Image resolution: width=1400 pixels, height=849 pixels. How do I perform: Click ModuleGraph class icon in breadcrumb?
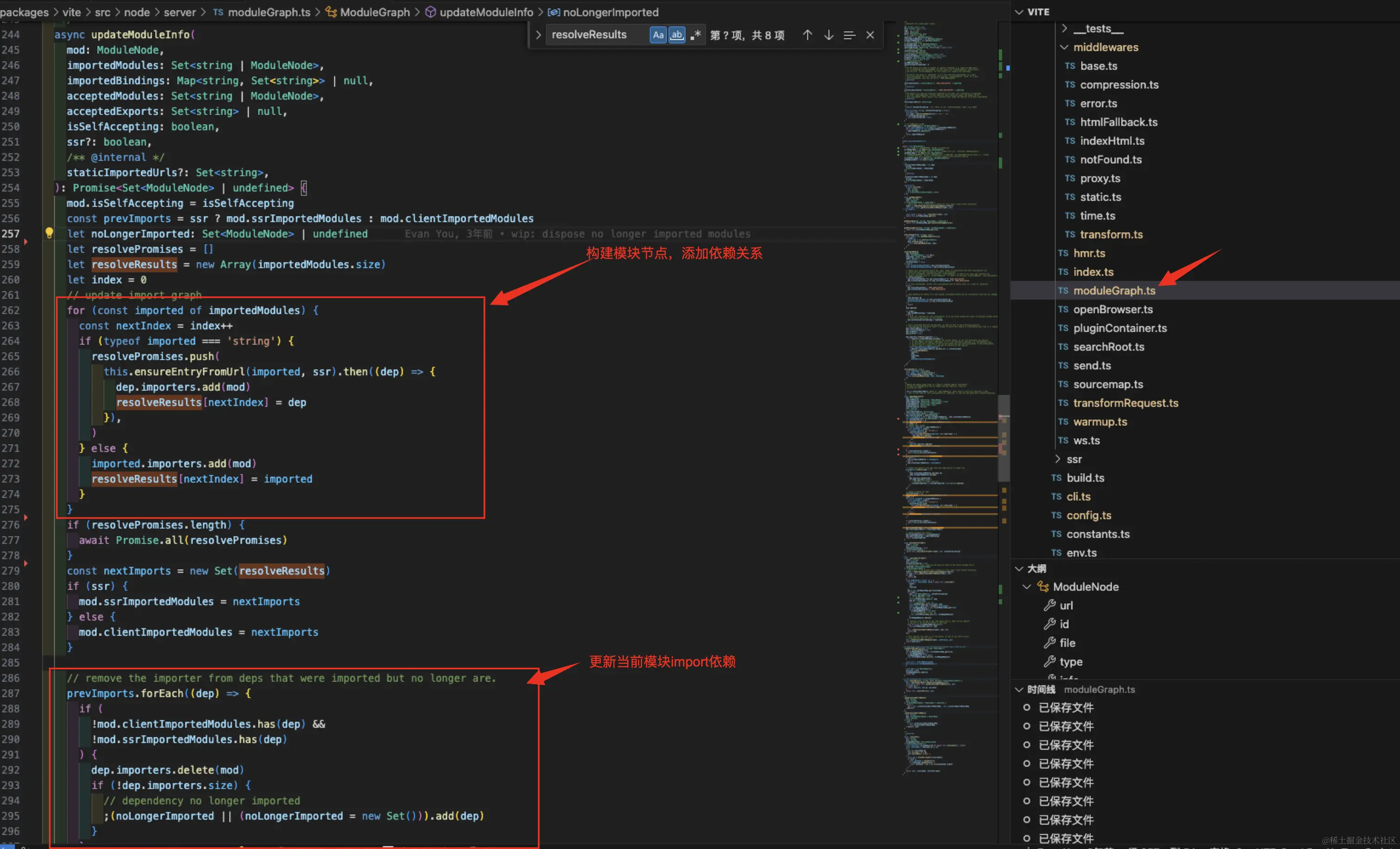[331, 12]
